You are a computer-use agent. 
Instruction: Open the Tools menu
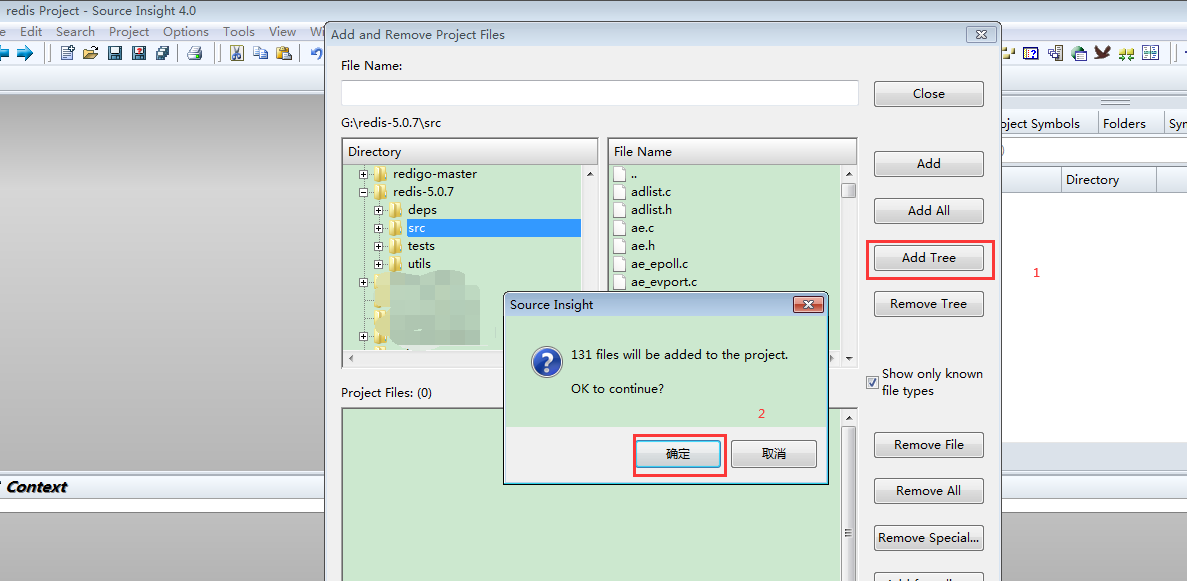pyautogui.click(x=238, y=32)
